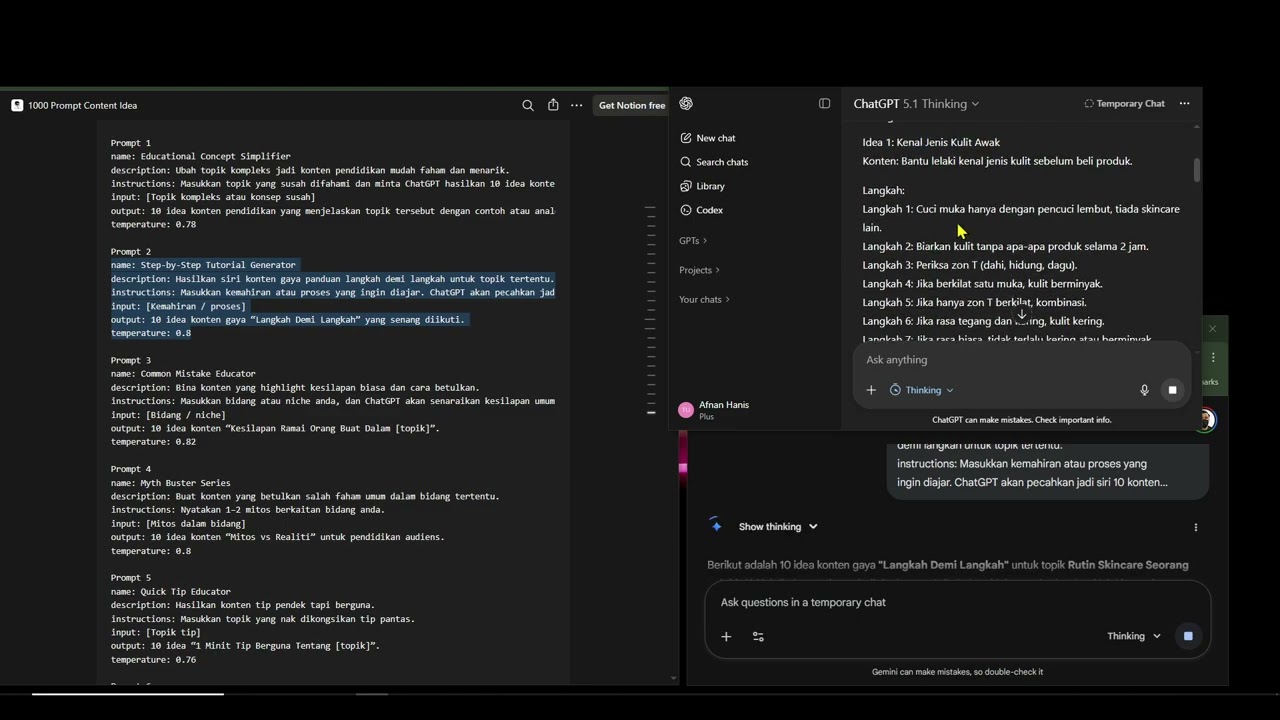Open Search chats in ChatGPT sidebar
The height and width of the screenshot is (720, 1280).
pos(713,162)
